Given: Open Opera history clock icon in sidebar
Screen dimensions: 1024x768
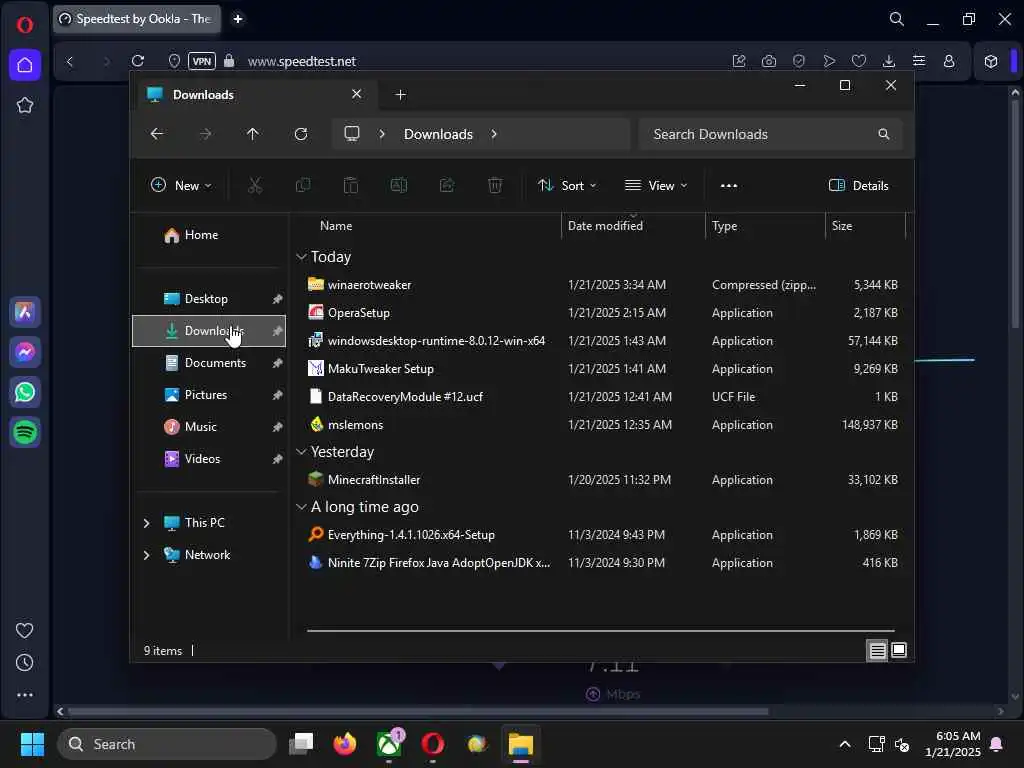Looking at the screenshot, I should click(x=25, y=663).
